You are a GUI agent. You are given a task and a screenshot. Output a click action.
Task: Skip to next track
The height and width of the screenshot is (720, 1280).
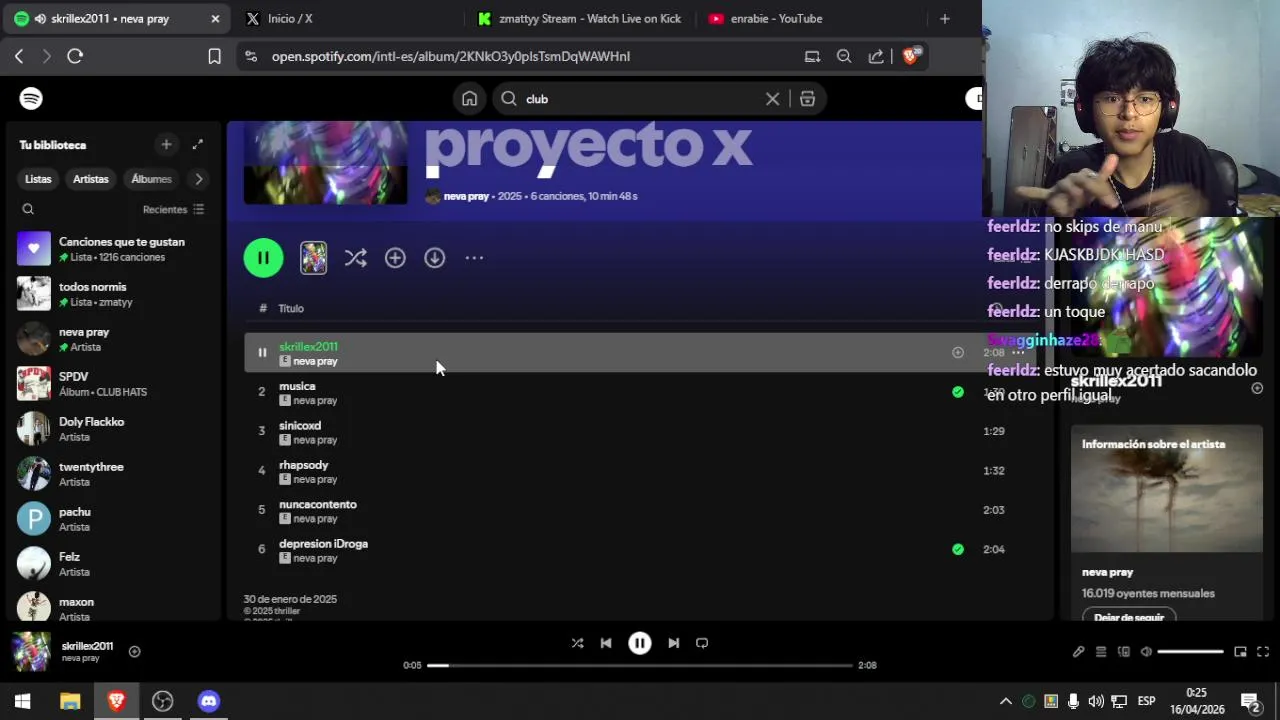[674, 643]
